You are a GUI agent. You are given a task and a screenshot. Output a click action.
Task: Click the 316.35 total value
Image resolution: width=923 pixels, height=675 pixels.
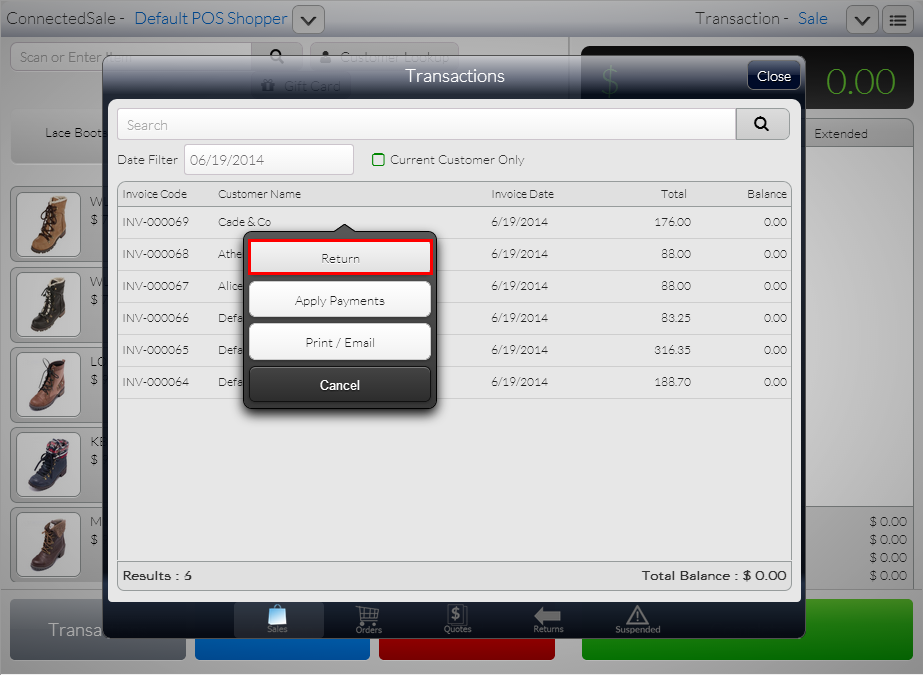point(673,350)
